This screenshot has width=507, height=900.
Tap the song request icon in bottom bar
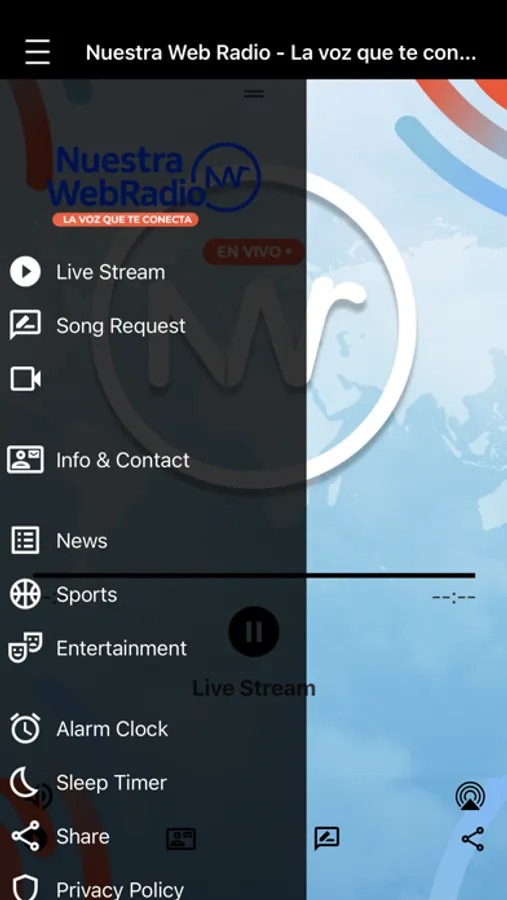[x=327, y=839]
